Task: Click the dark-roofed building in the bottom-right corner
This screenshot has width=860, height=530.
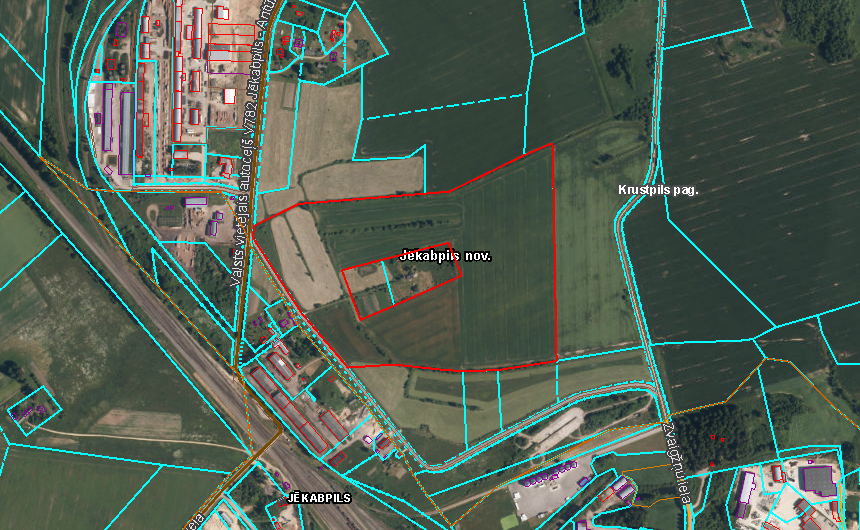Action: click(818, 480)
